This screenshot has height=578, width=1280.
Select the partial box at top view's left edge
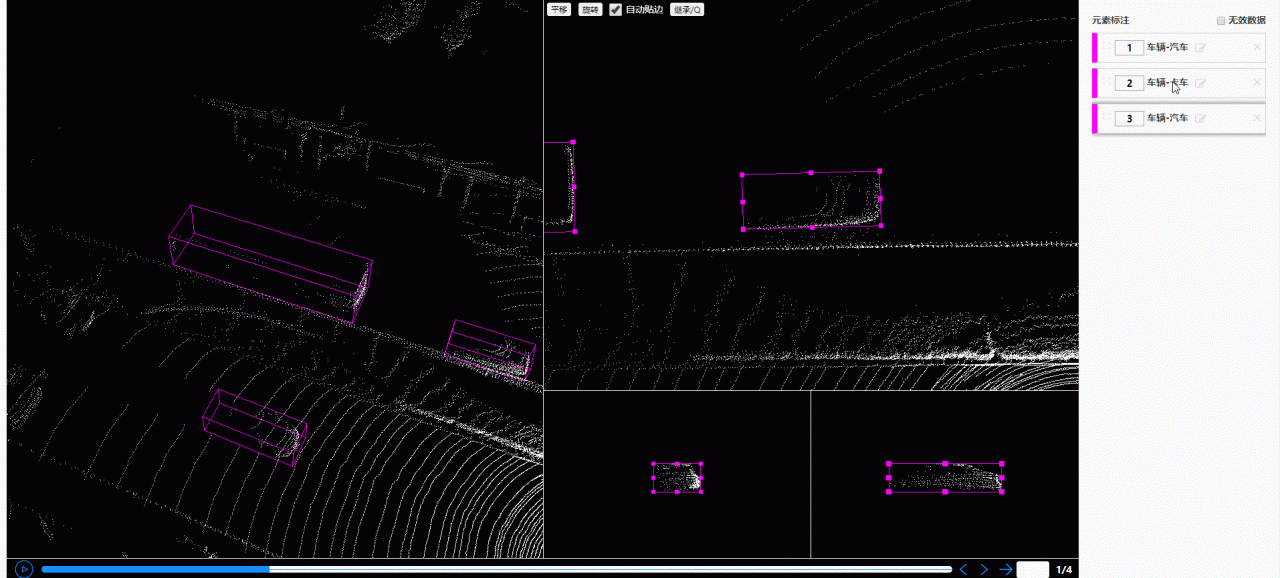click(x=560, y=187)
